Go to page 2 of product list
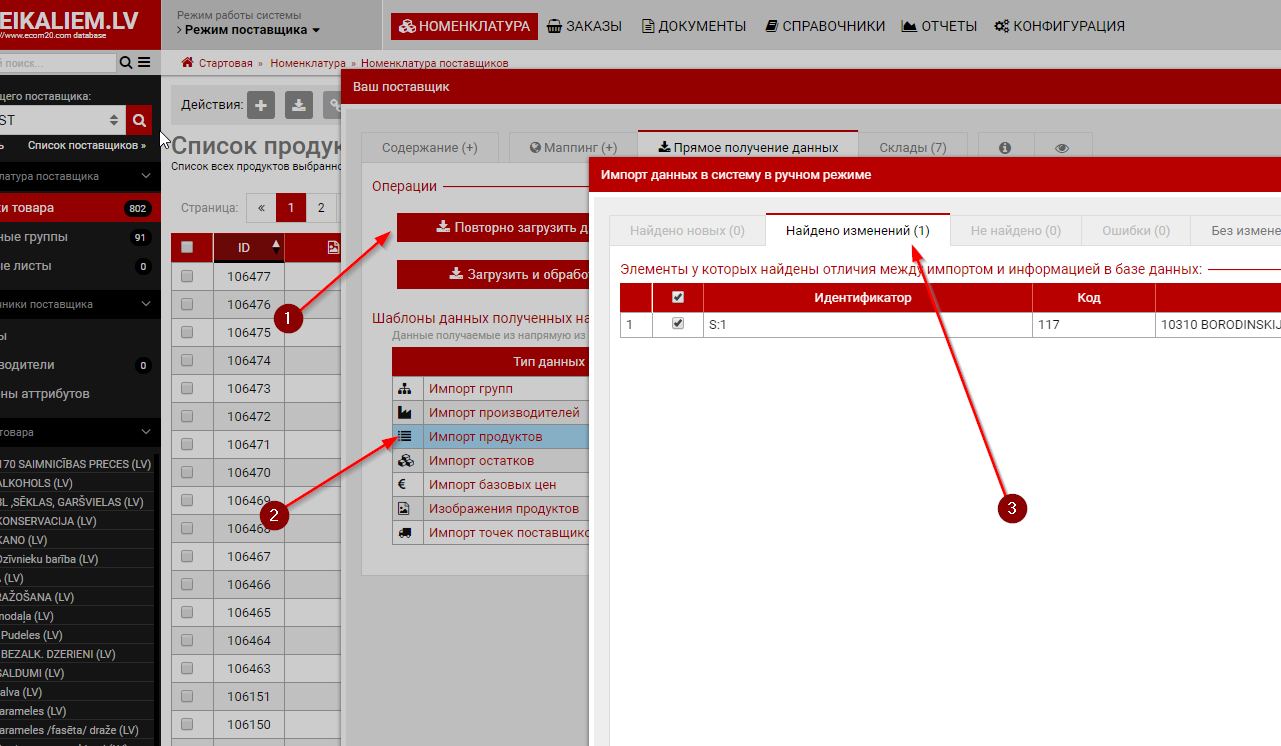1281x746 pixels. pyautogui.click(x=320, y=208)
